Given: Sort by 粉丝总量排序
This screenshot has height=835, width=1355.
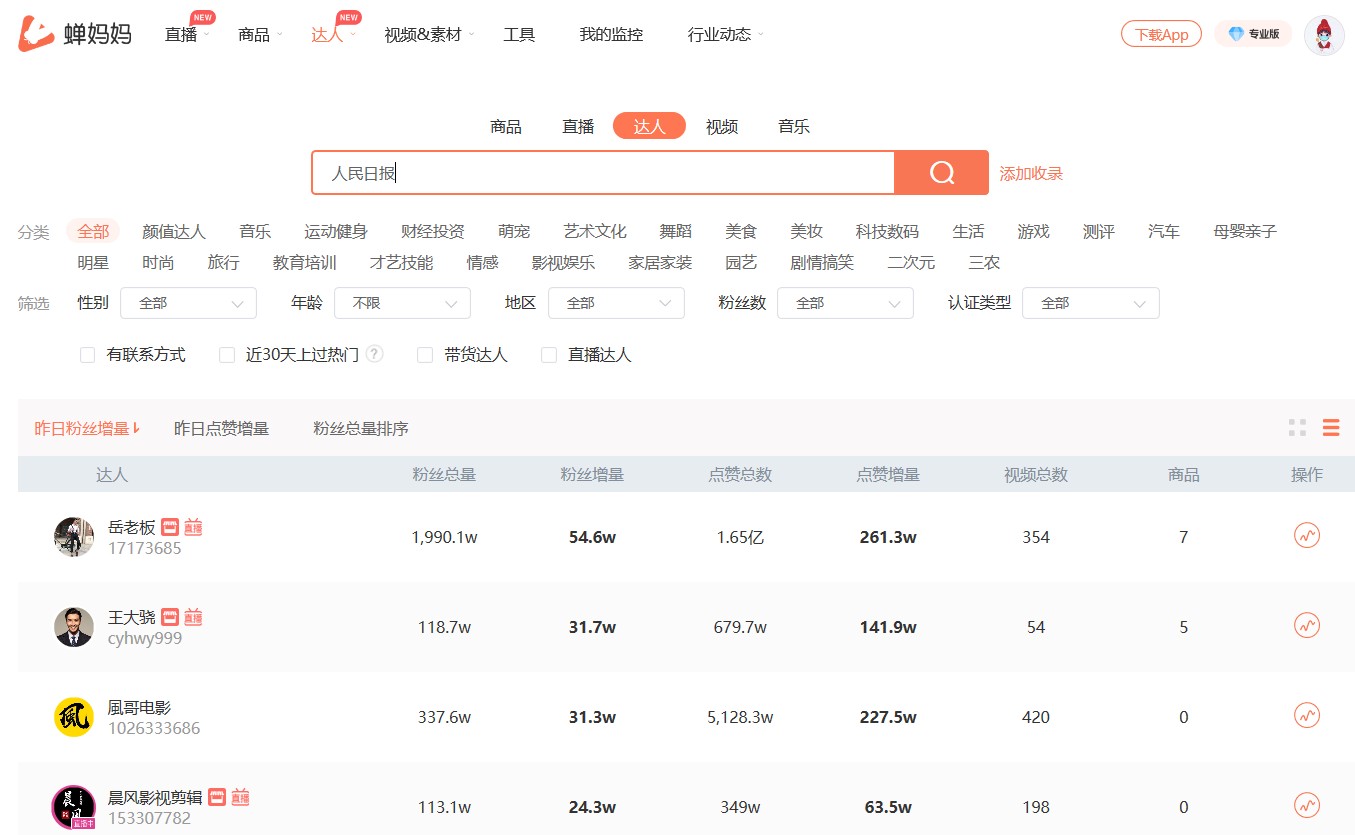Looking at the screenshot, I should 361,429.
